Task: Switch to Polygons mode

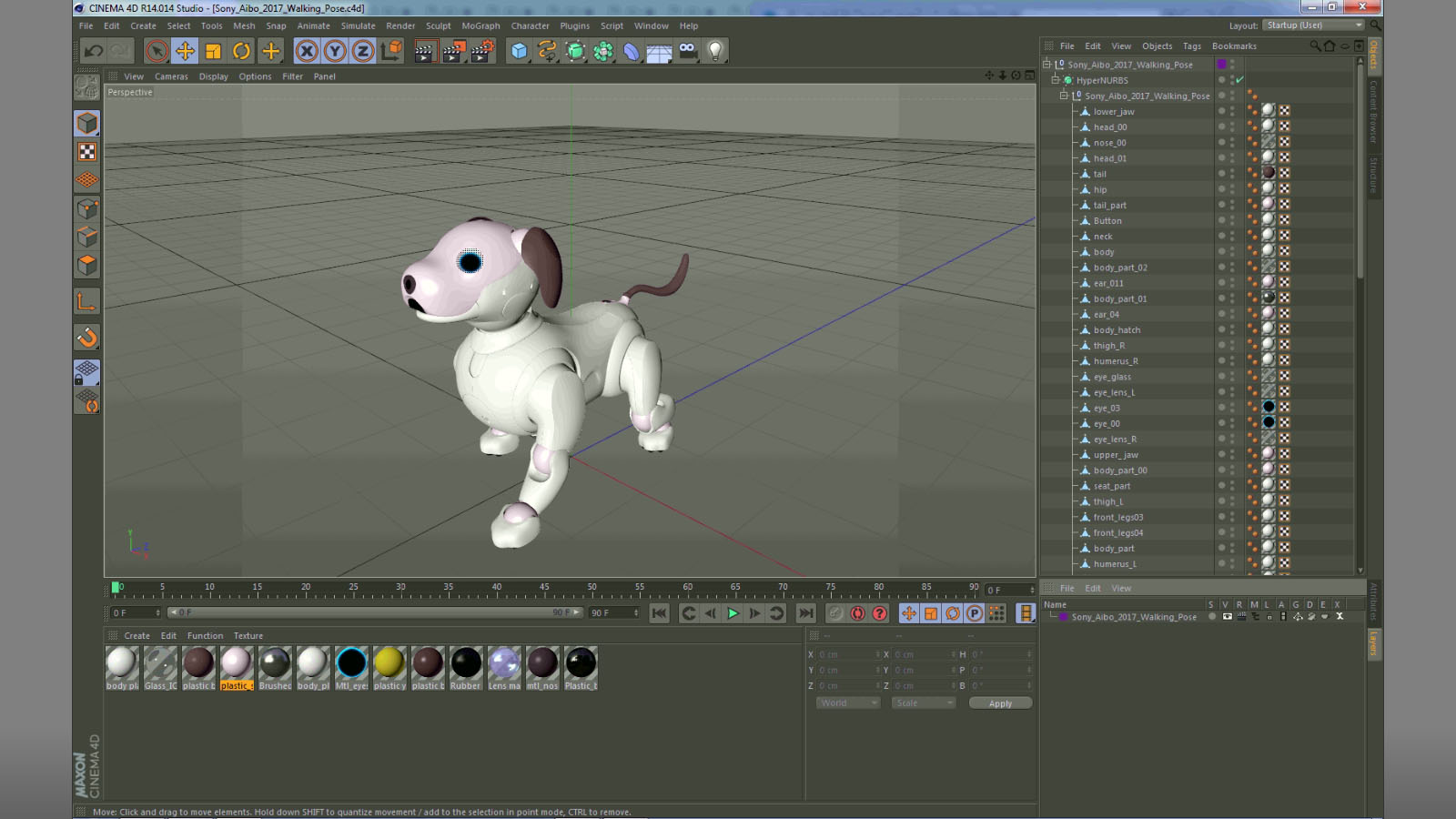Action: pos(87,265)
